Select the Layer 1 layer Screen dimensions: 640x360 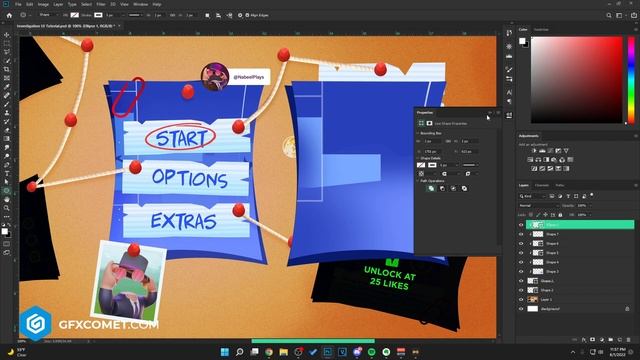click(580, 300)
